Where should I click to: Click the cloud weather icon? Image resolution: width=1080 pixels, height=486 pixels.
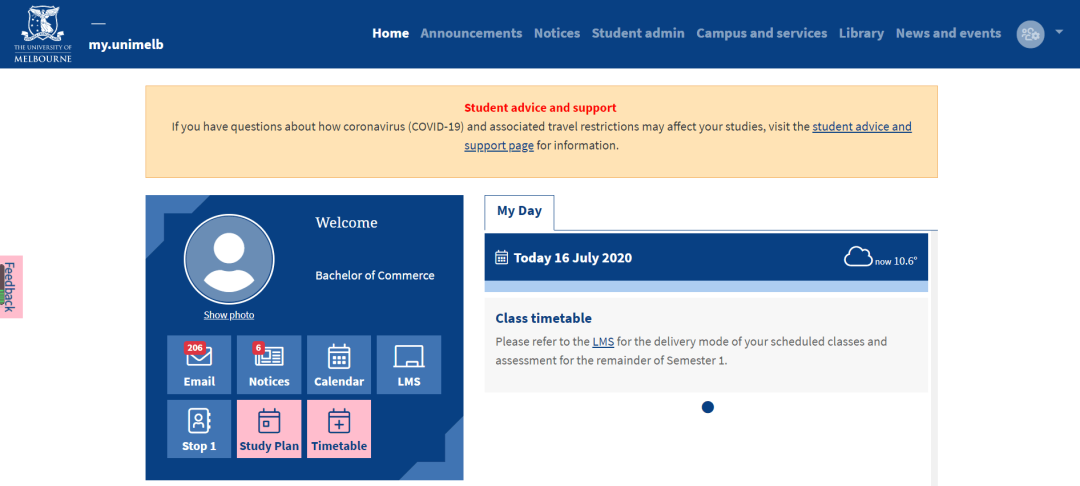pyautogui.click(x=858, y=257)
